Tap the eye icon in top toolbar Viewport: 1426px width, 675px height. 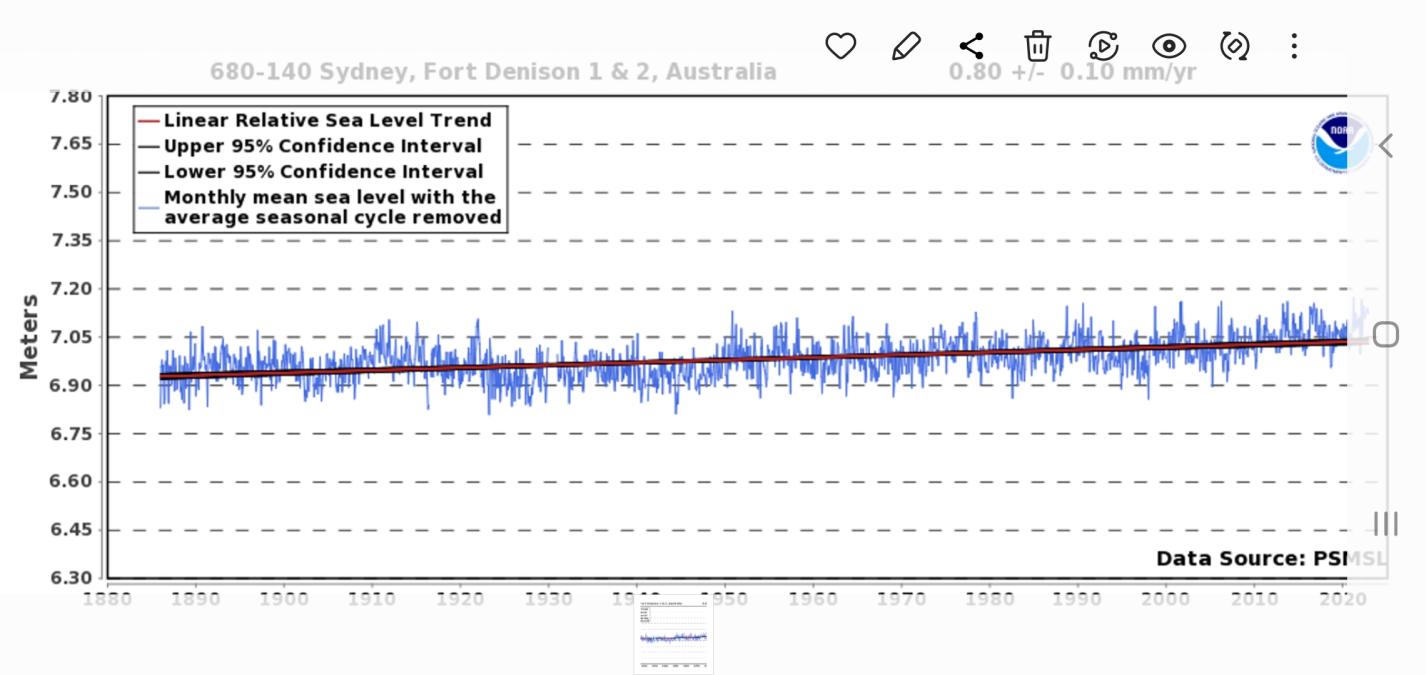coord(1168,46)
